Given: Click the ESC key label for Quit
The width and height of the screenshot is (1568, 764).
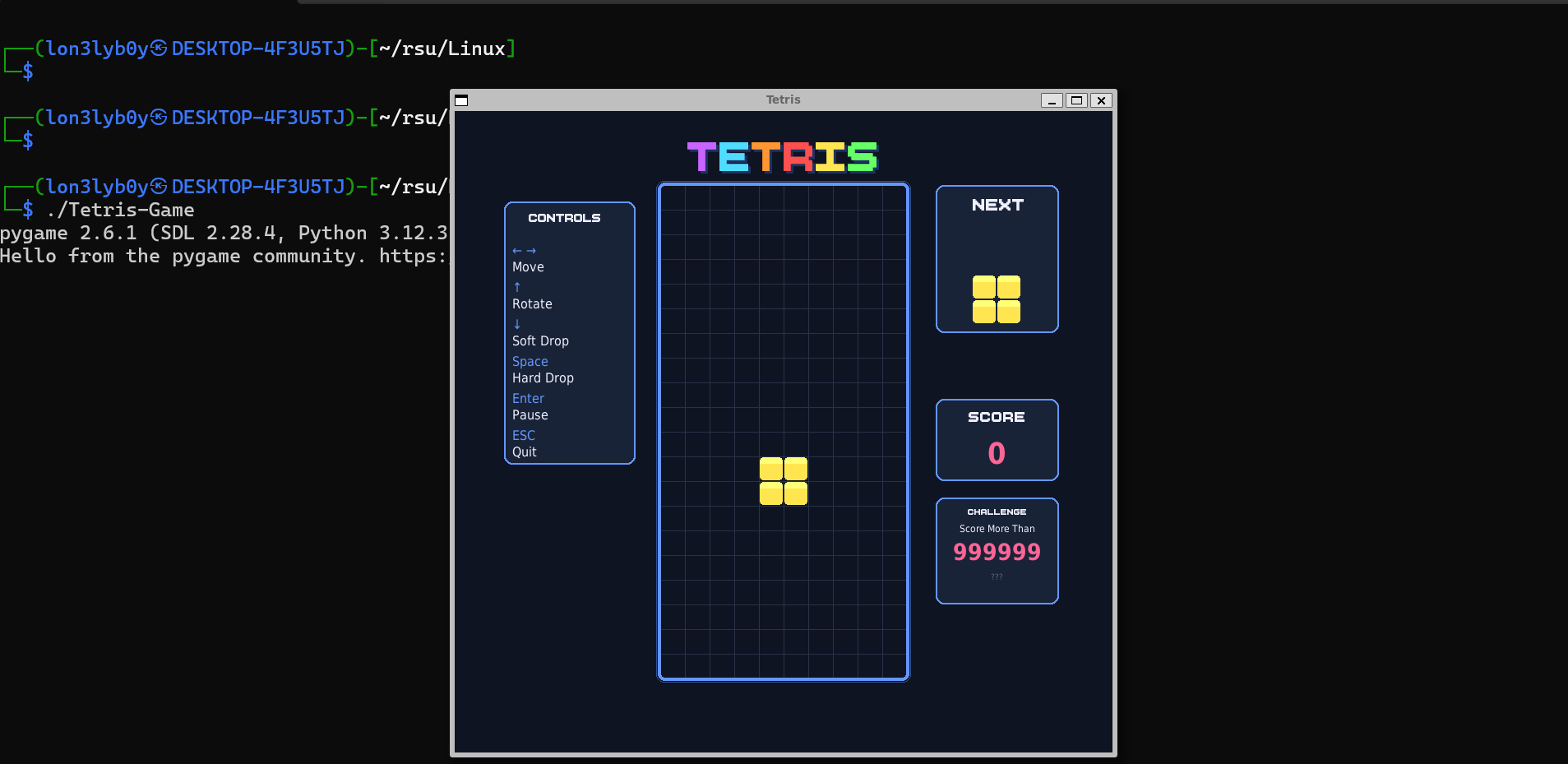Looking at the screenshot, I should click(523, 436).
